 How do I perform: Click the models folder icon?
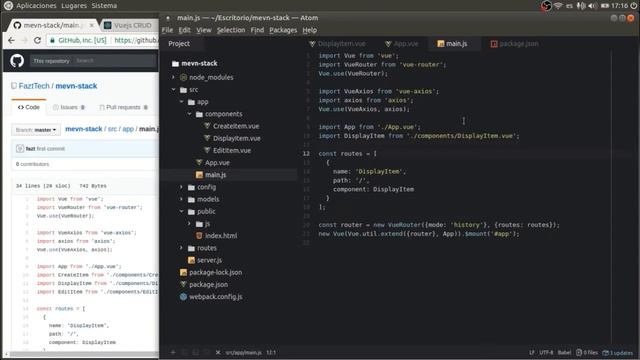point(191,200)
